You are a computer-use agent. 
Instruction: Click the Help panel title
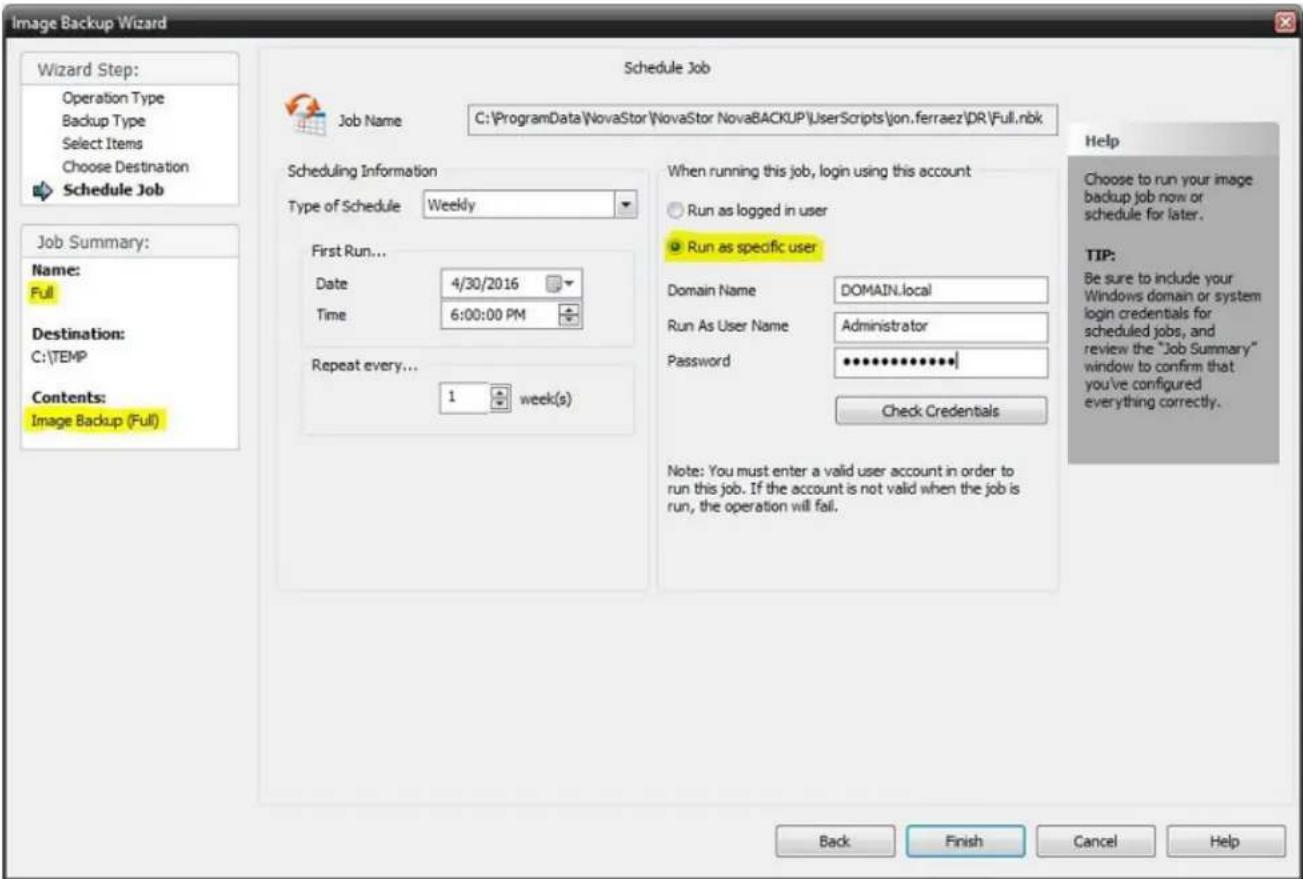(x=1101, y=141)
